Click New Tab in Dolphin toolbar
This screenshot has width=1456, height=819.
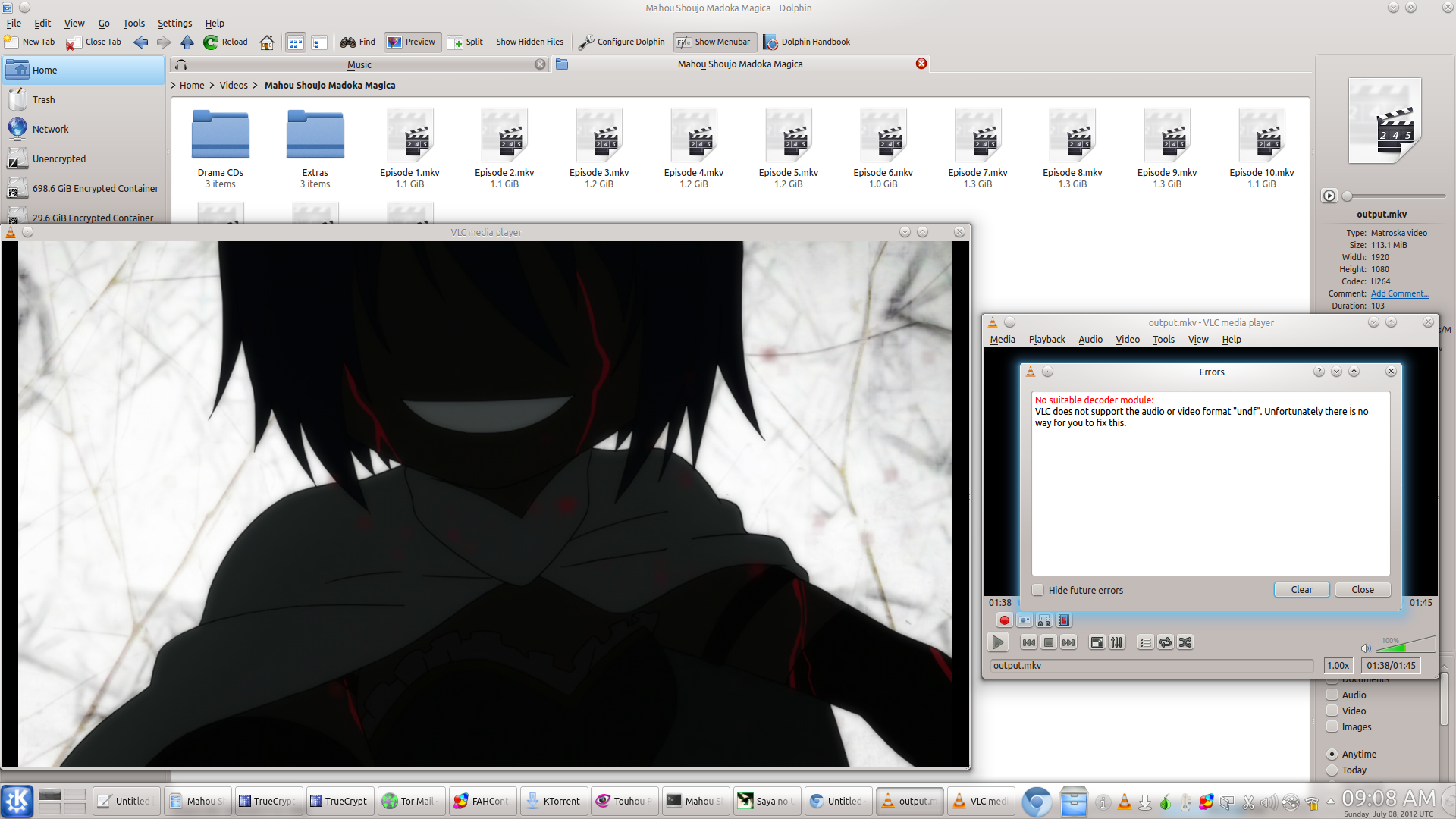coord(30,42)
